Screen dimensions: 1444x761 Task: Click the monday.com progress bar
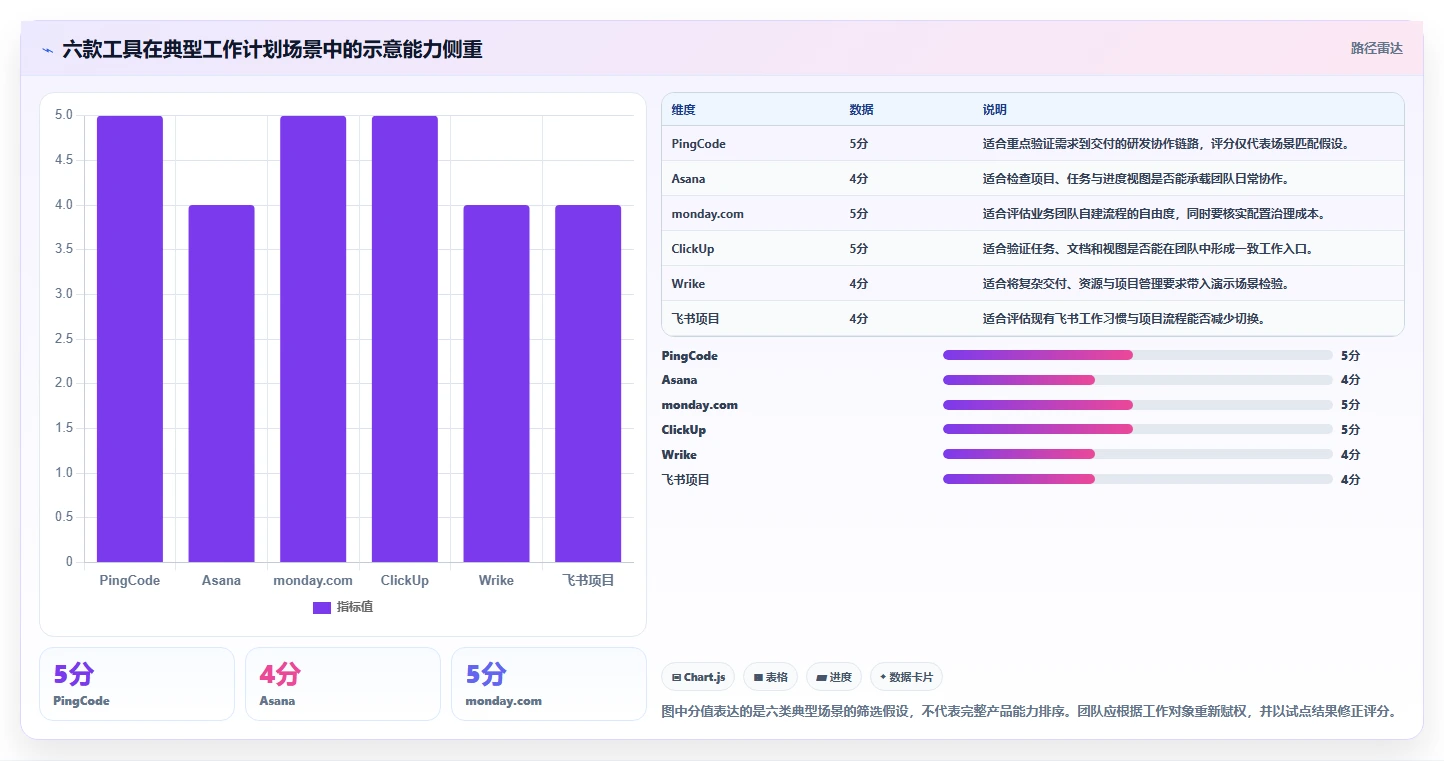(x=1138, y=405)
